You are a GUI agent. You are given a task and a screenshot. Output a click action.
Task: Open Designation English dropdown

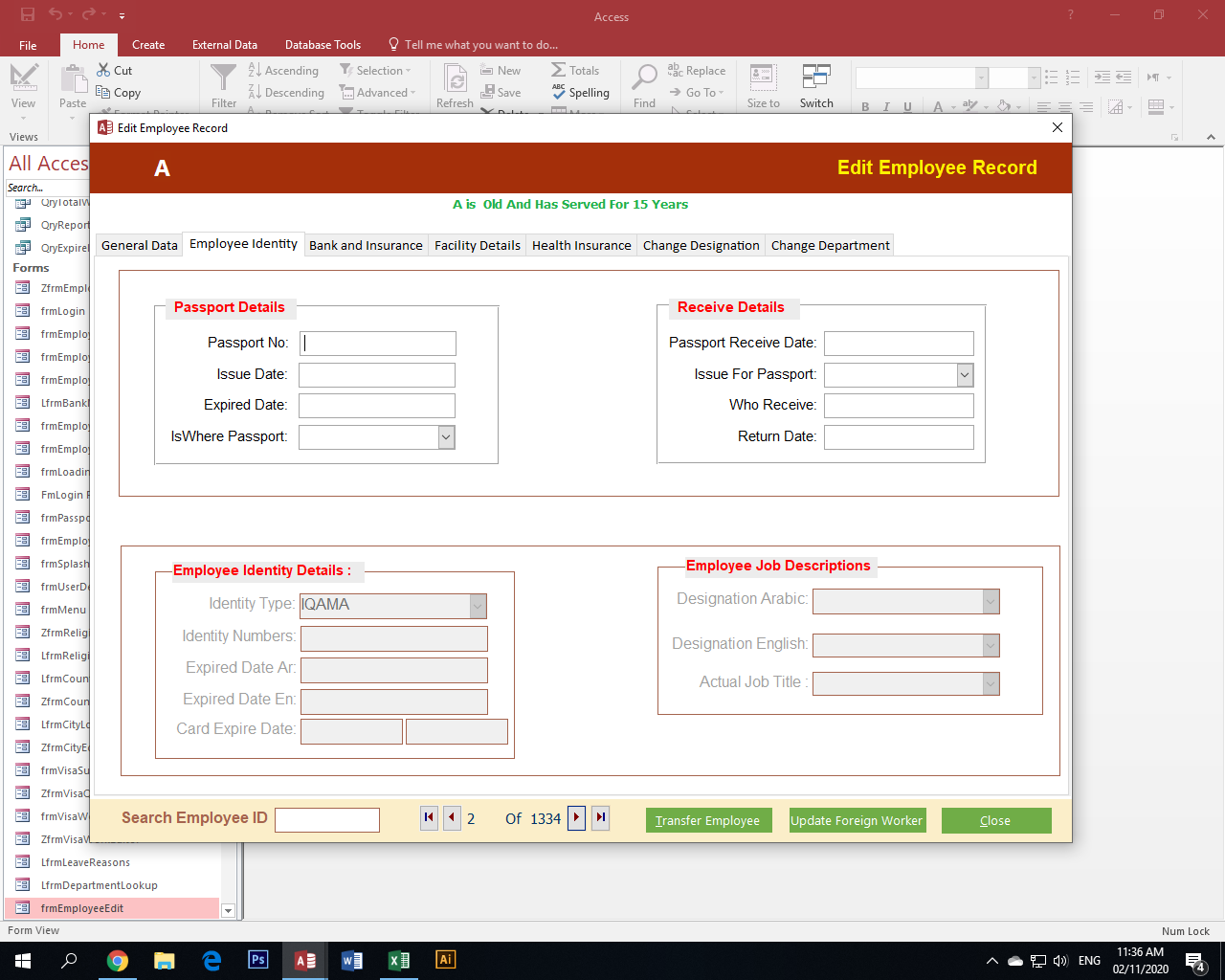(x=991, y=645)
